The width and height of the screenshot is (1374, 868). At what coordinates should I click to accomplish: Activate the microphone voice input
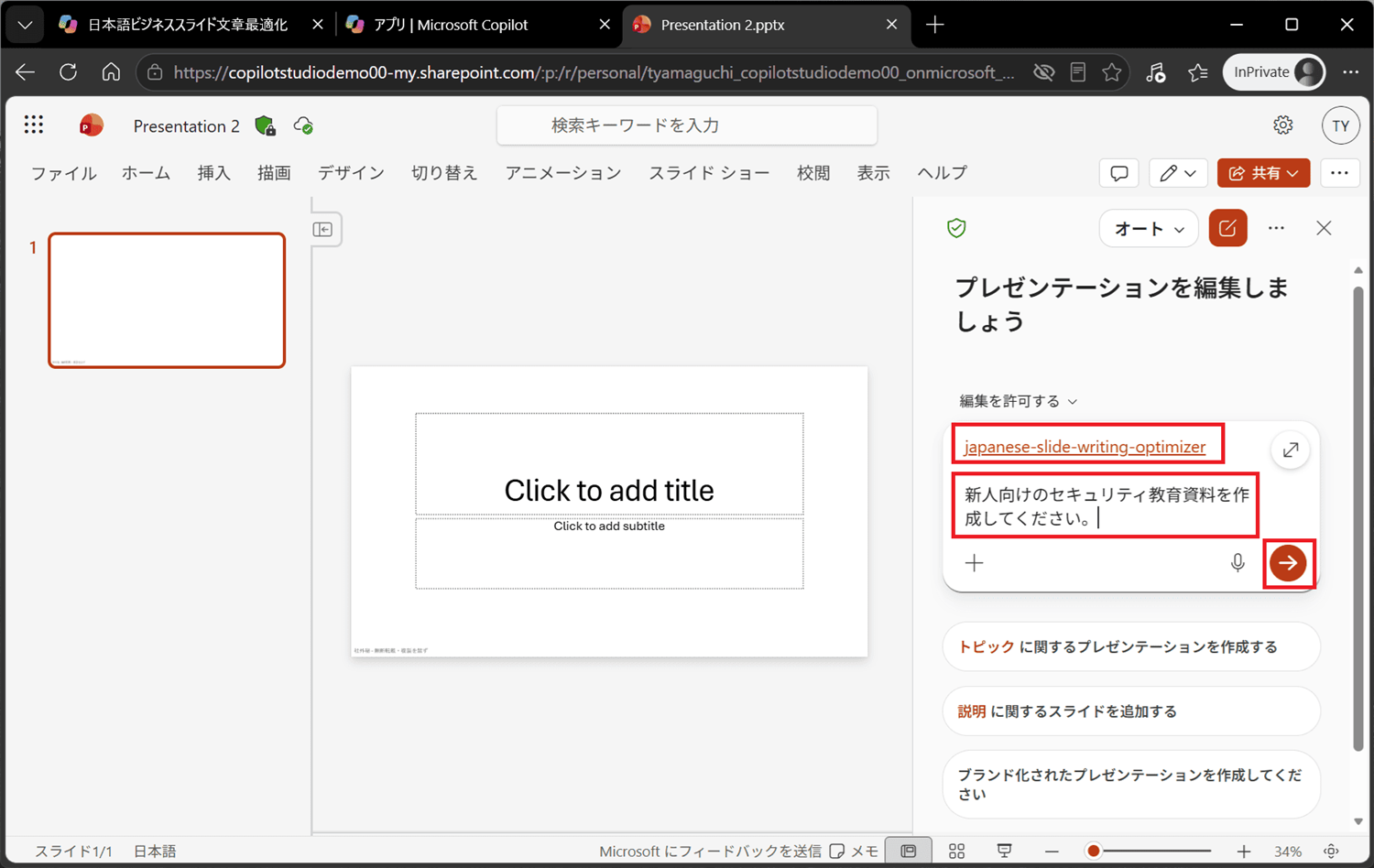[1238, 563]
